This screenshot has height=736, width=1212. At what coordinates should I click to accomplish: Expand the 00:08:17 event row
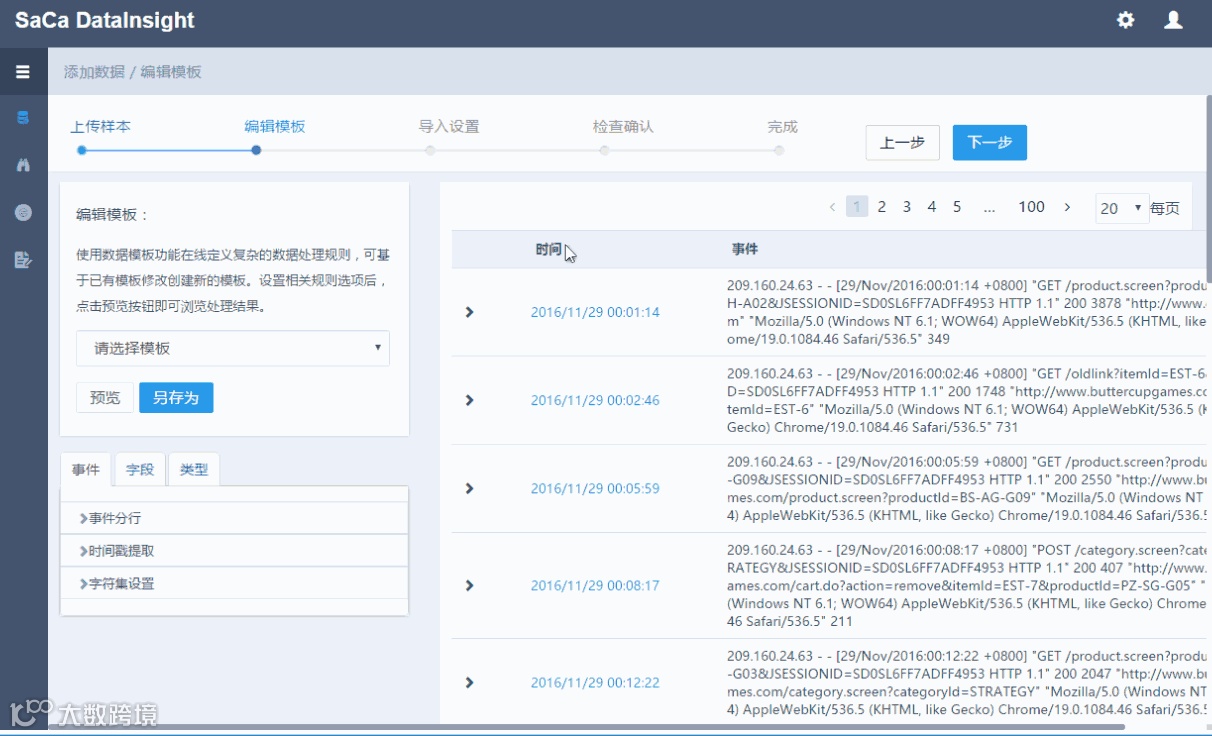(469, 585)
